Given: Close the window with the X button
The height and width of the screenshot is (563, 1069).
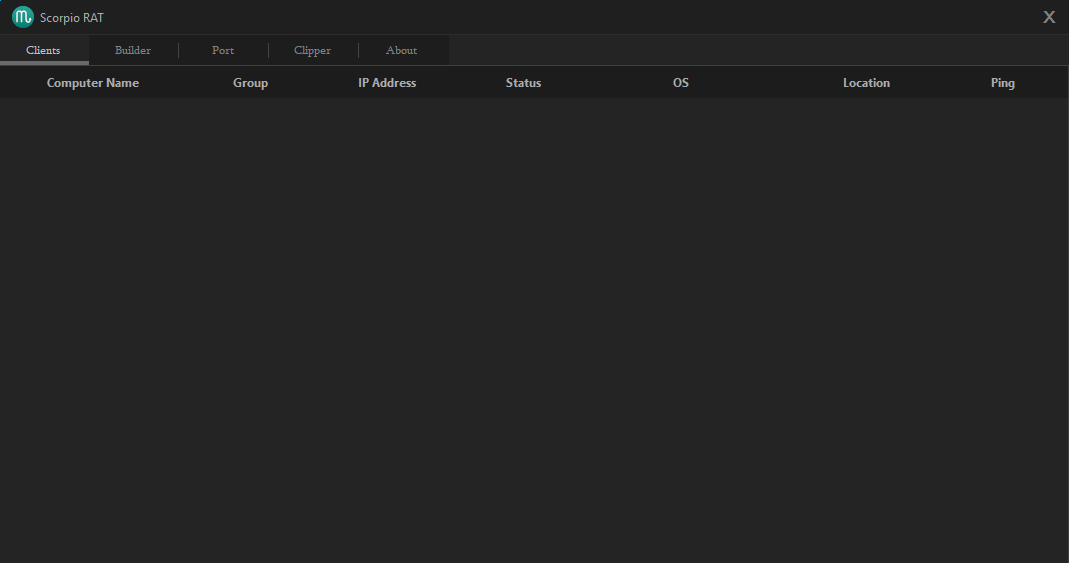Looking at the screenshot, I should click(x=1049, y=17).
